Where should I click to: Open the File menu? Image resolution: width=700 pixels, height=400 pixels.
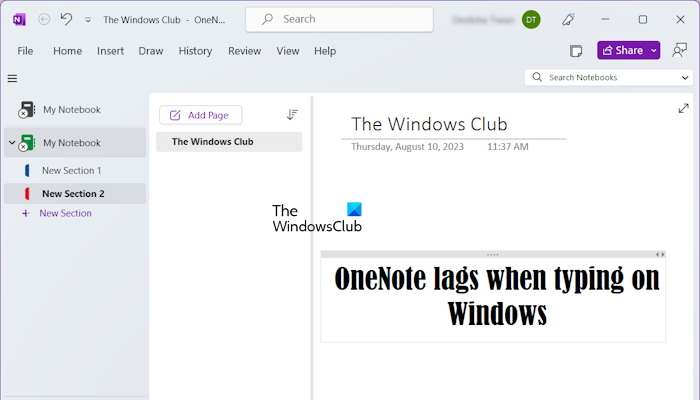25,51
